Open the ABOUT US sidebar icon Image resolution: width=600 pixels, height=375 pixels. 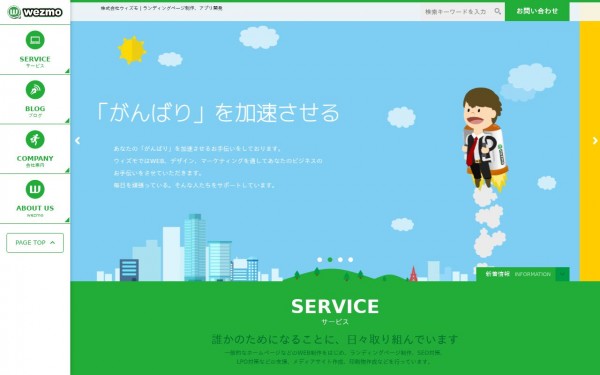(35, 189)
